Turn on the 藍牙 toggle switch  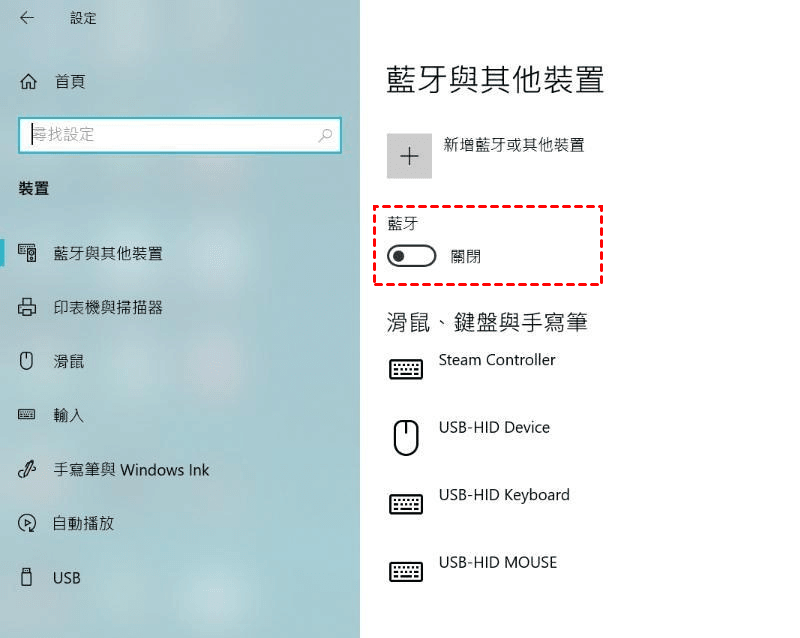point(411,256)
